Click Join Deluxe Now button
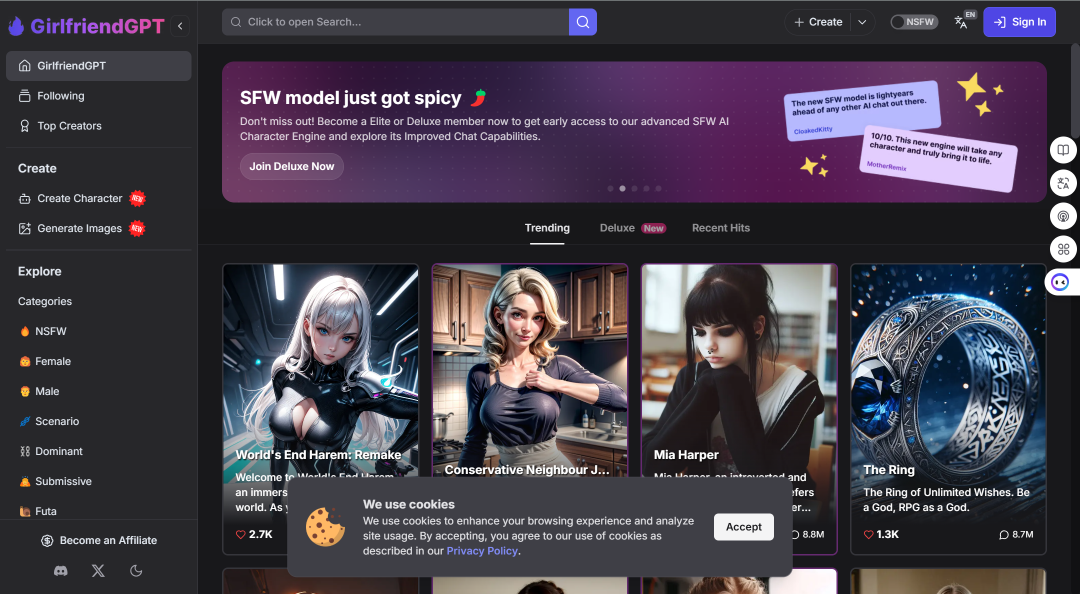This screenshot has width=1080, height=594. tap(291, 166)
